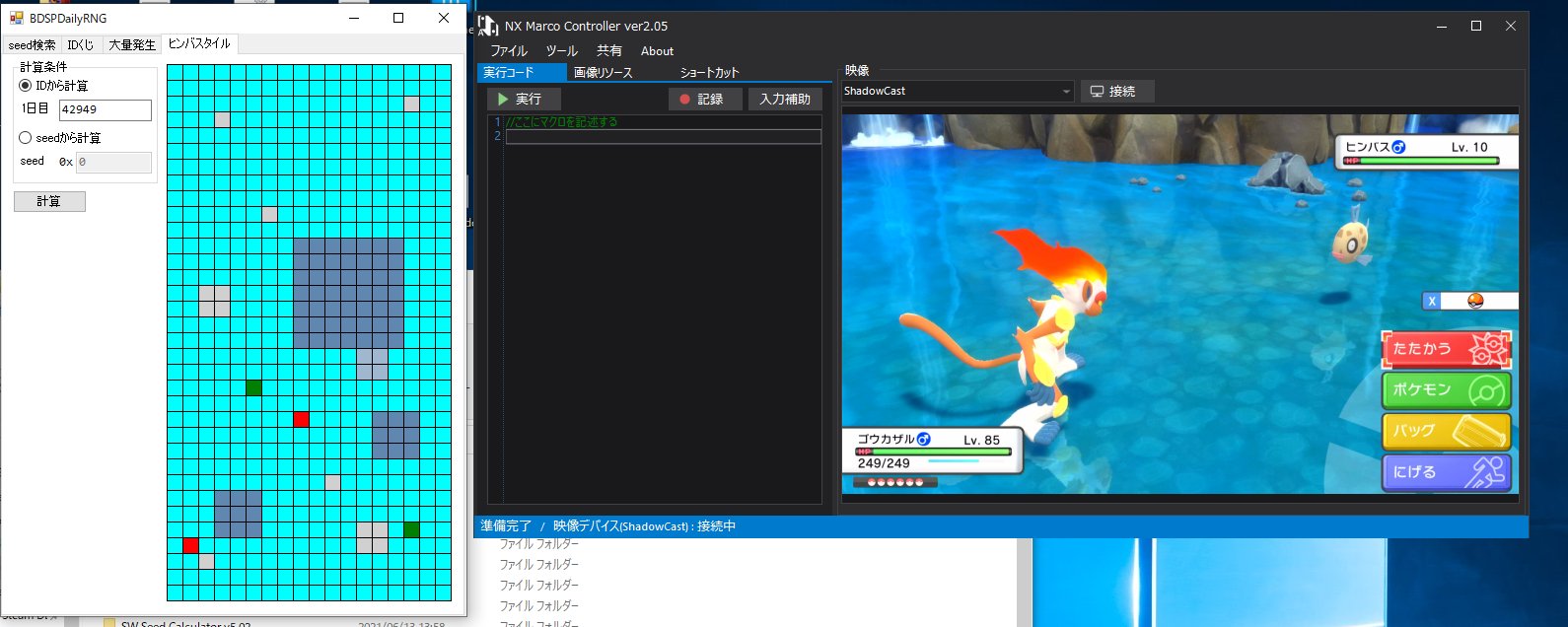Screen dimensions: 1568x627
Task: Run the macro with the 実行 button
Action: (524, 99)
